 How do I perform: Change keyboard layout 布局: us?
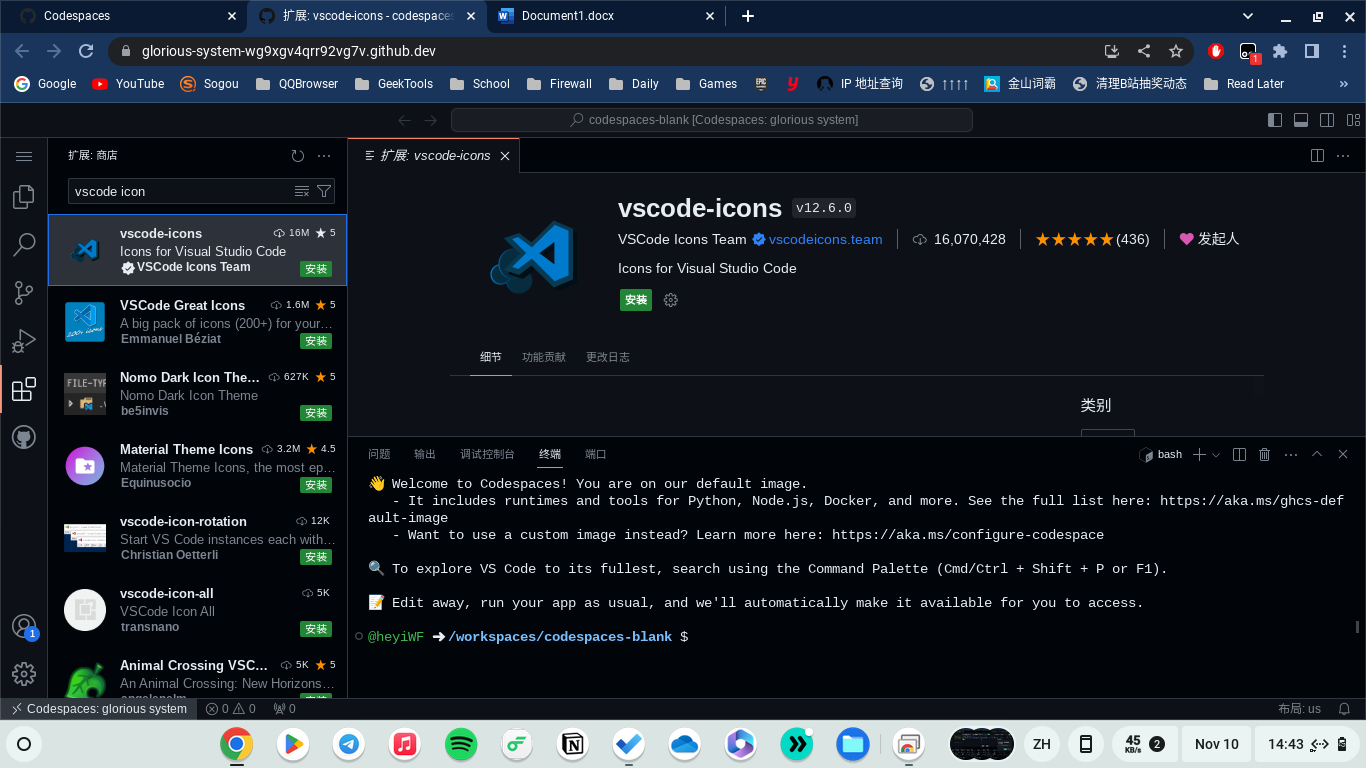click(x=1299, y=709)
